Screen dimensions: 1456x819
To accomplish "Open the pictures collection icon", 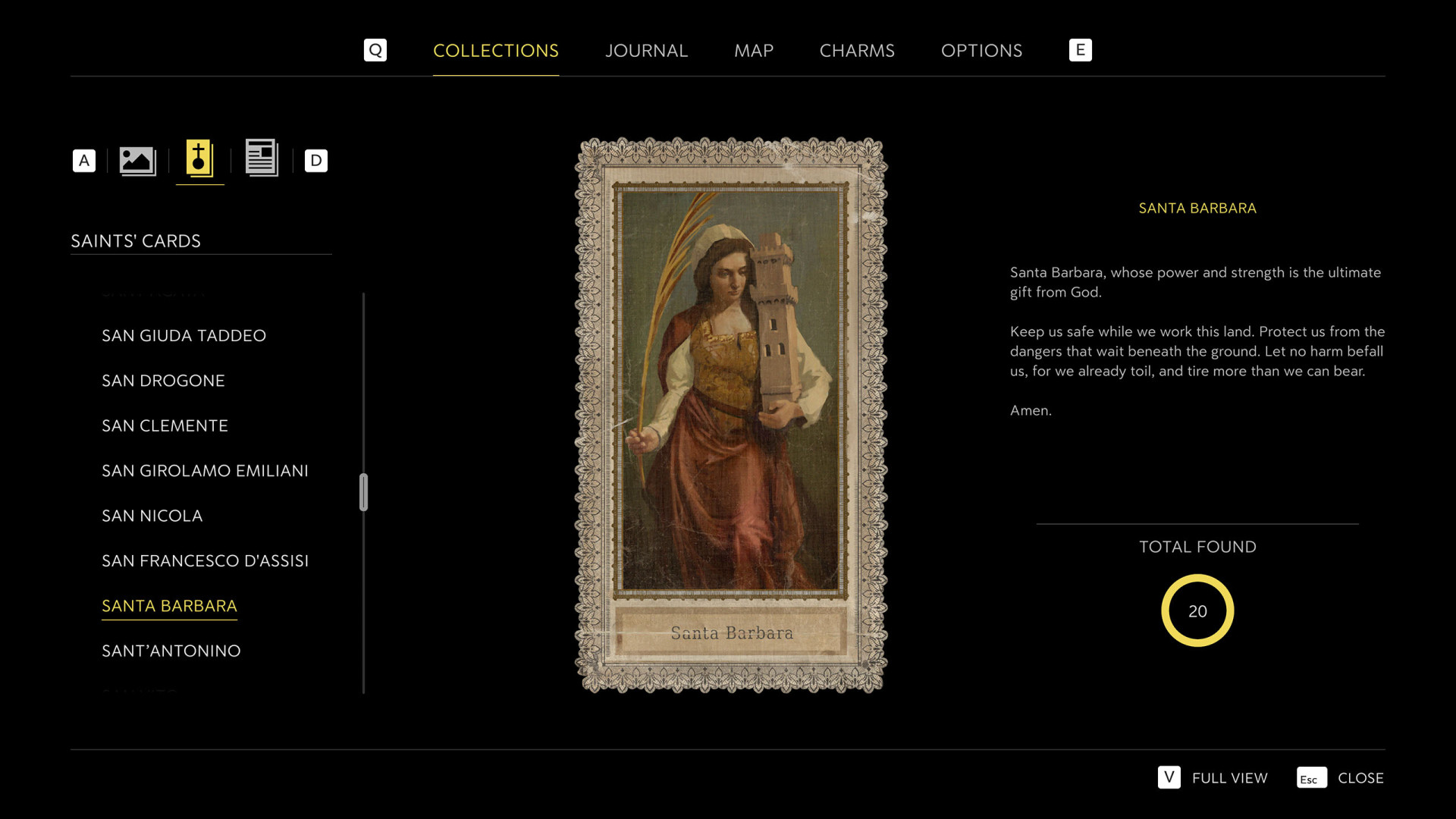I will point(138,161).
